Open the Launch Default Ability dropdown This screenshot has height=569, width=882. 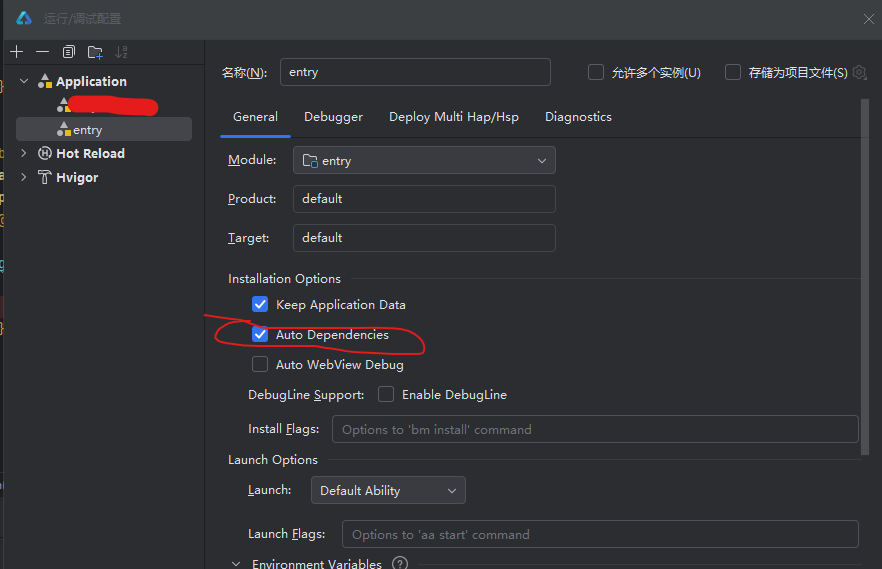[388, 490]
